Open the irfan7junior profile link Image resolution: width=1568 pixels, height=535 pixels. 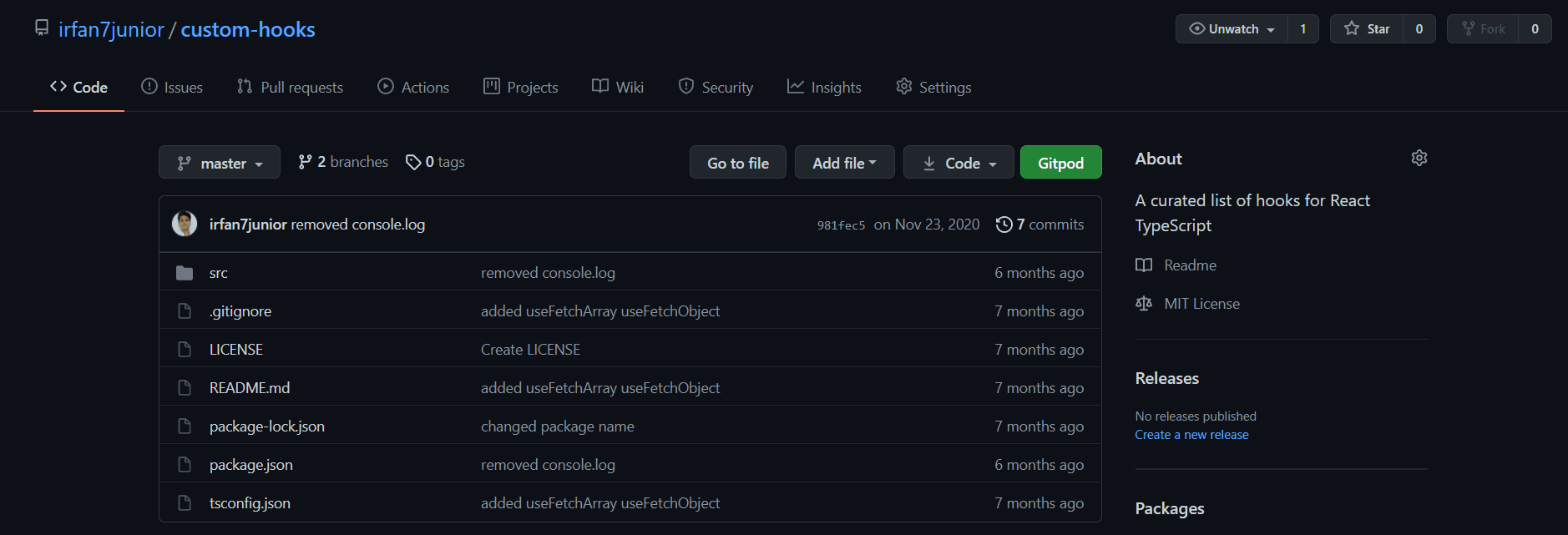(111, 29)
